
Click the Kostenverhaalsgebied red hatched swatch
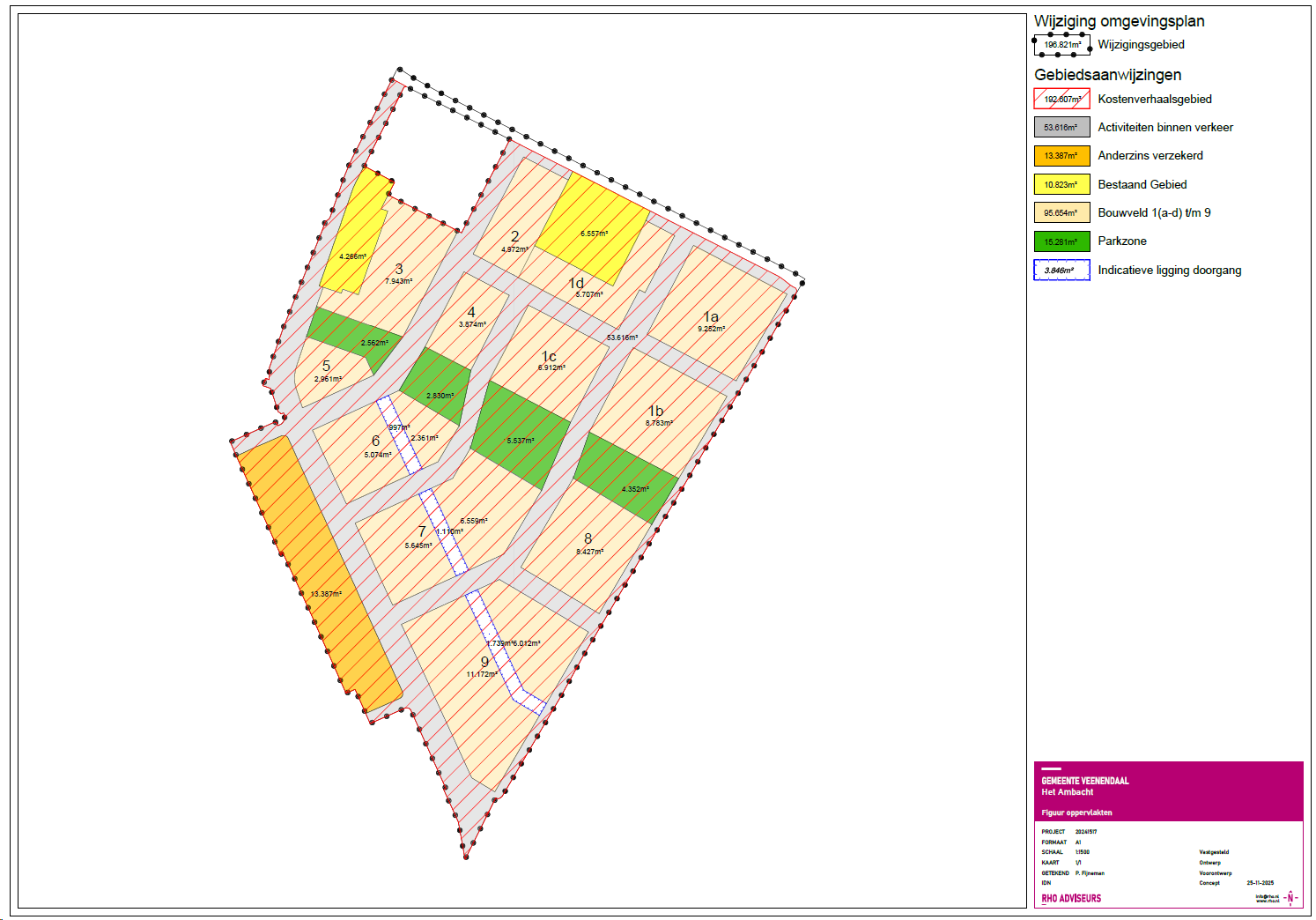pyautogui.click(x=1061, y=99)
